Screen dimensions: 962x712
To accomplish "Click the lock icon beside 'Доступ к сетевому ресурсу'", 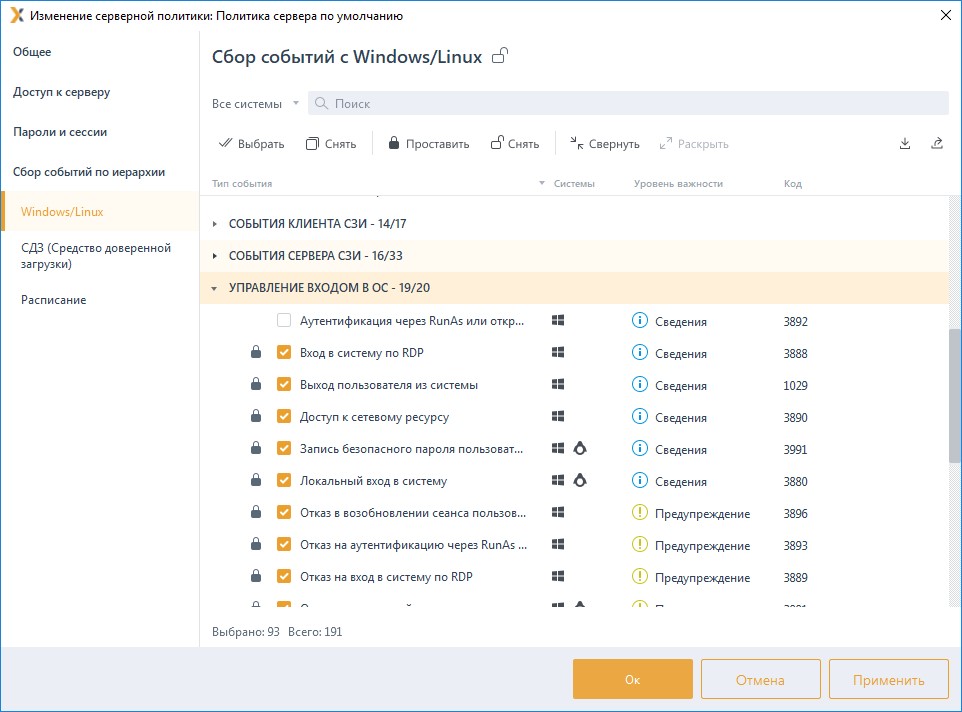I will [x=256, y=417].
